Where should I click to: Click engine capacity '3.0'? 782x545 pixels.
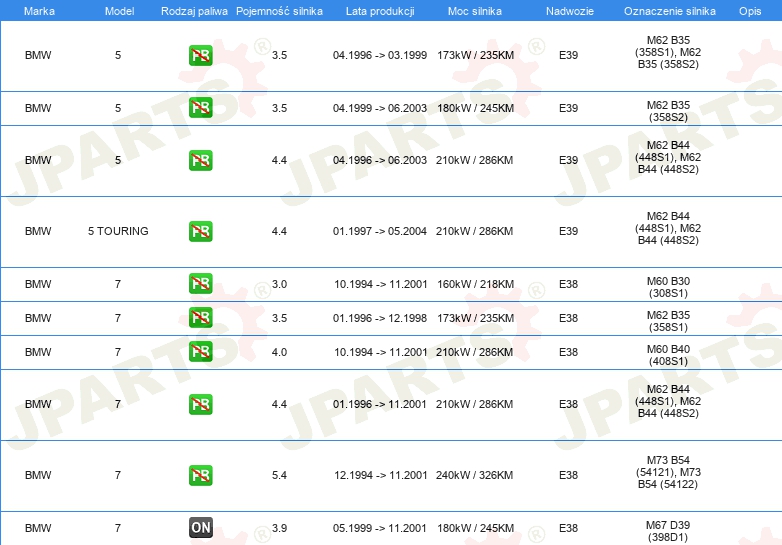(x=279, y=284)
